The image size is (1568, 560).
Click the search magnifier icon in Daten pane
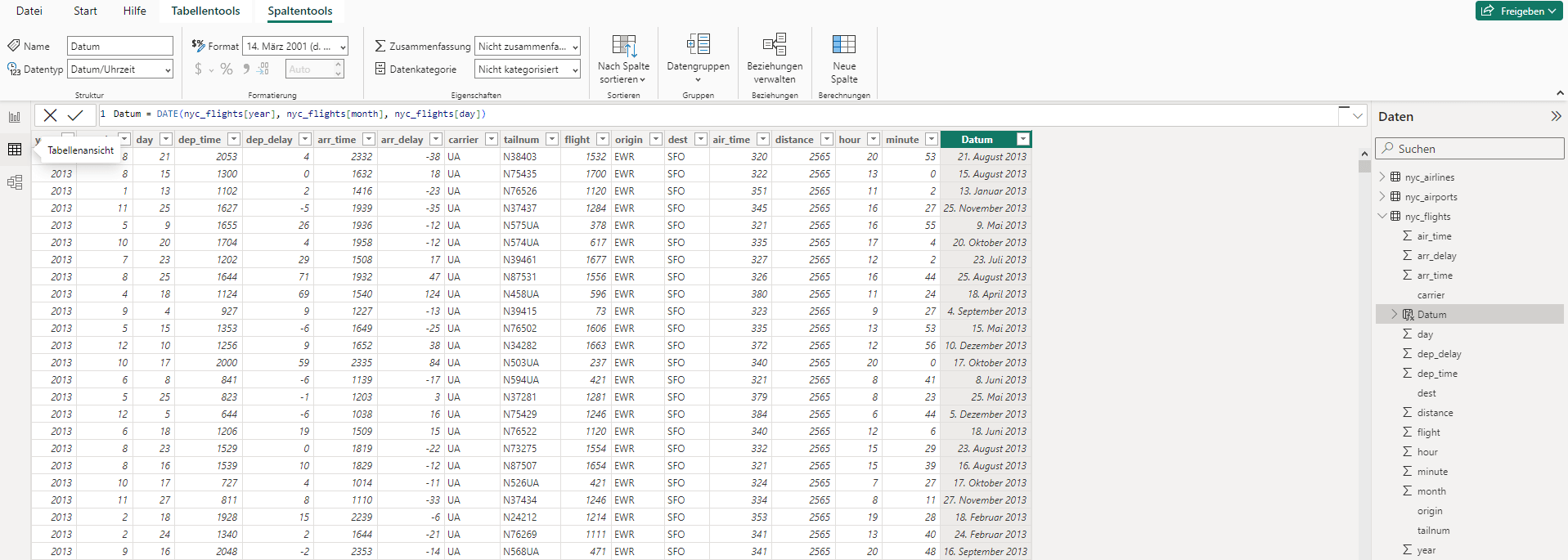[1387, 148]
